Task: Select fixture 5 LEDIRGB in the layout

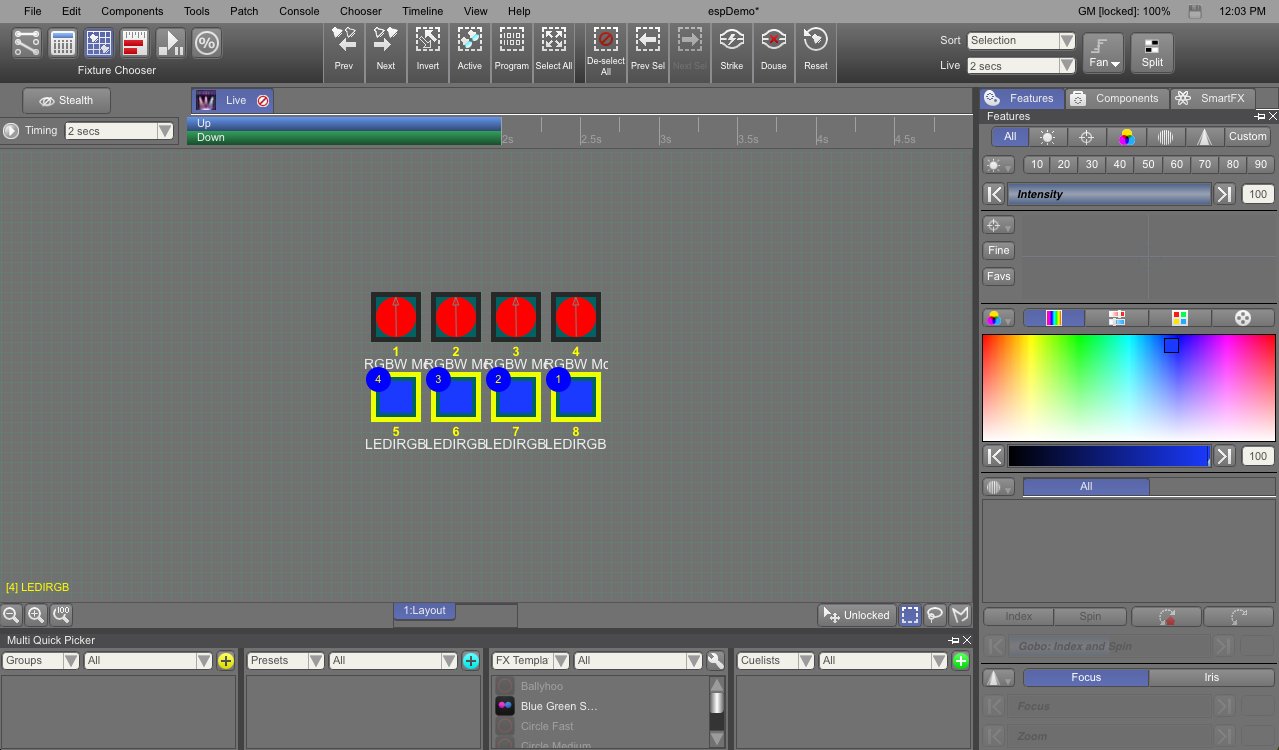Action: pyautogui.click(x=396, y=398)
